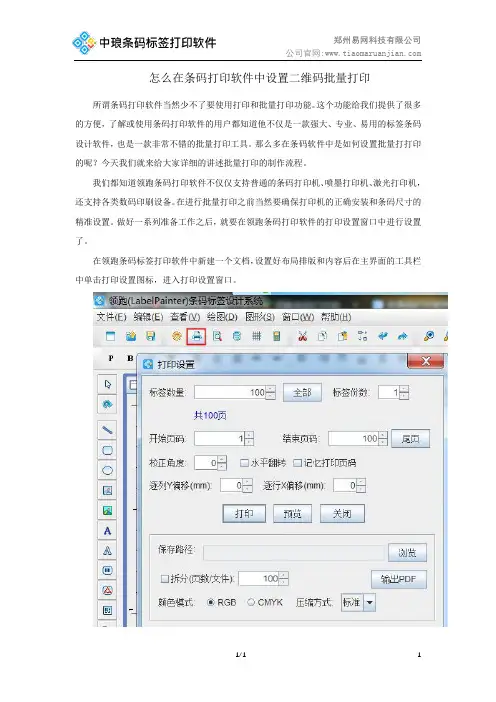Select the straight line drawing tool
Image resolution: width=496 pixels, height=702 pixels.
(x=107, y=430)
